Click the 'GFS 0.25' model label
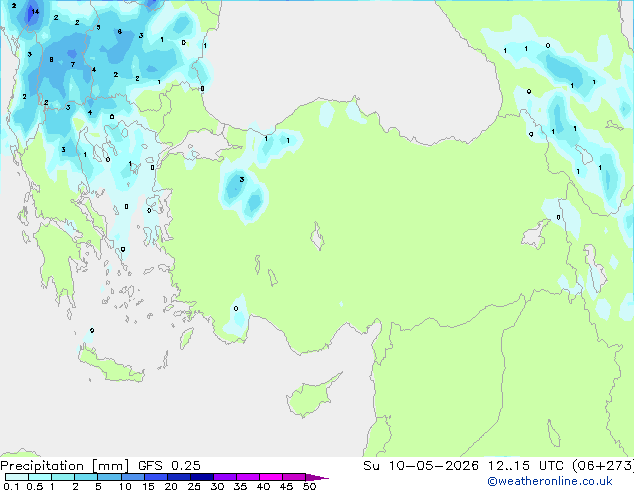 coord(169,466)
